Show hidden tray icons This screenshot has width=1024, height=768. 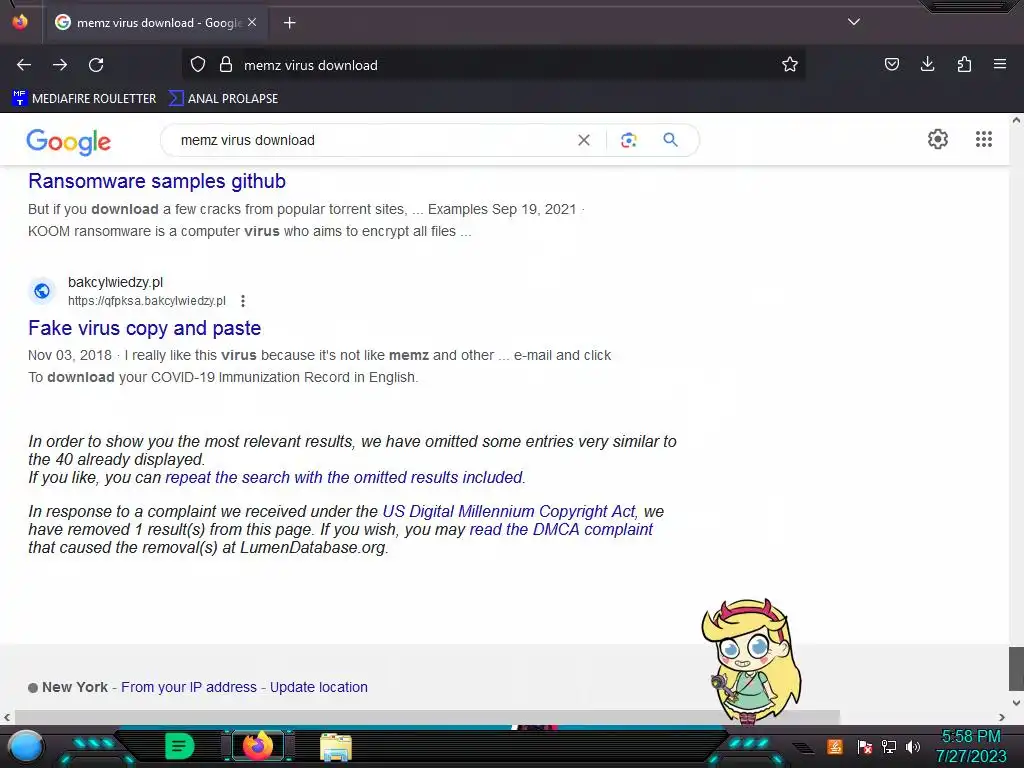pyautogui.click(x=803, y=748)
